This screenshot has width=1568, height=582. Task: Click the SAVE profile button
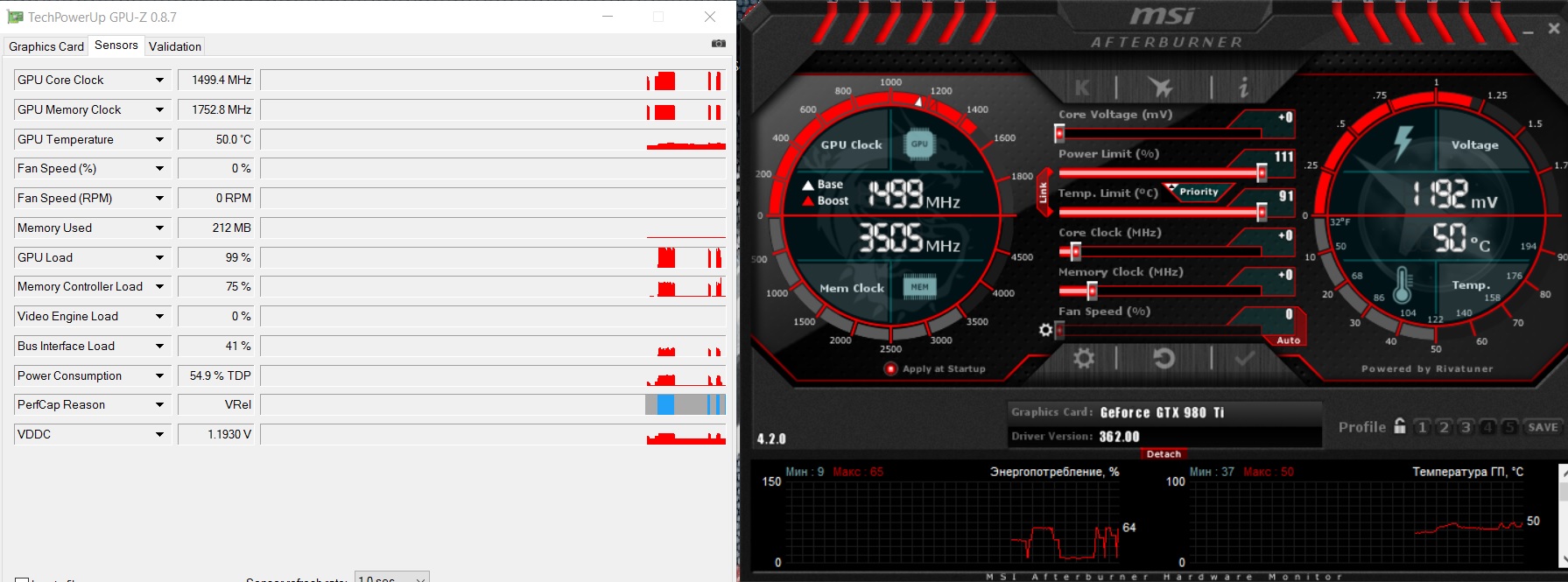tap(1543, 427)
